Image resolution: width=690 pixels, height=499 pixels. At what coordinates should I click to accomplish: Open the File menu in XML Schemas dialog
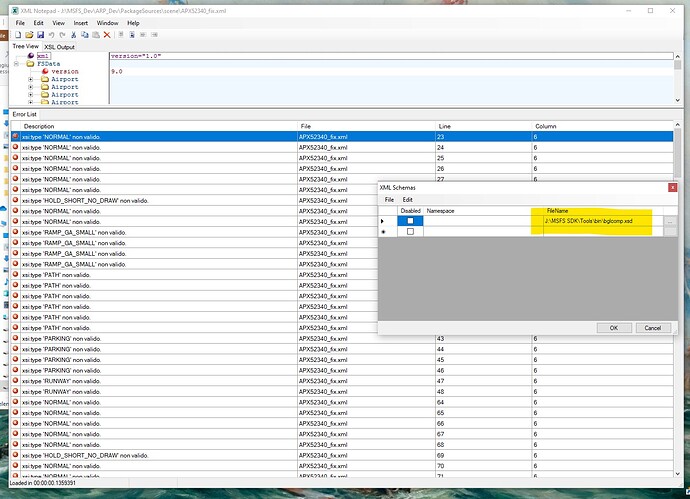point(389,200)
